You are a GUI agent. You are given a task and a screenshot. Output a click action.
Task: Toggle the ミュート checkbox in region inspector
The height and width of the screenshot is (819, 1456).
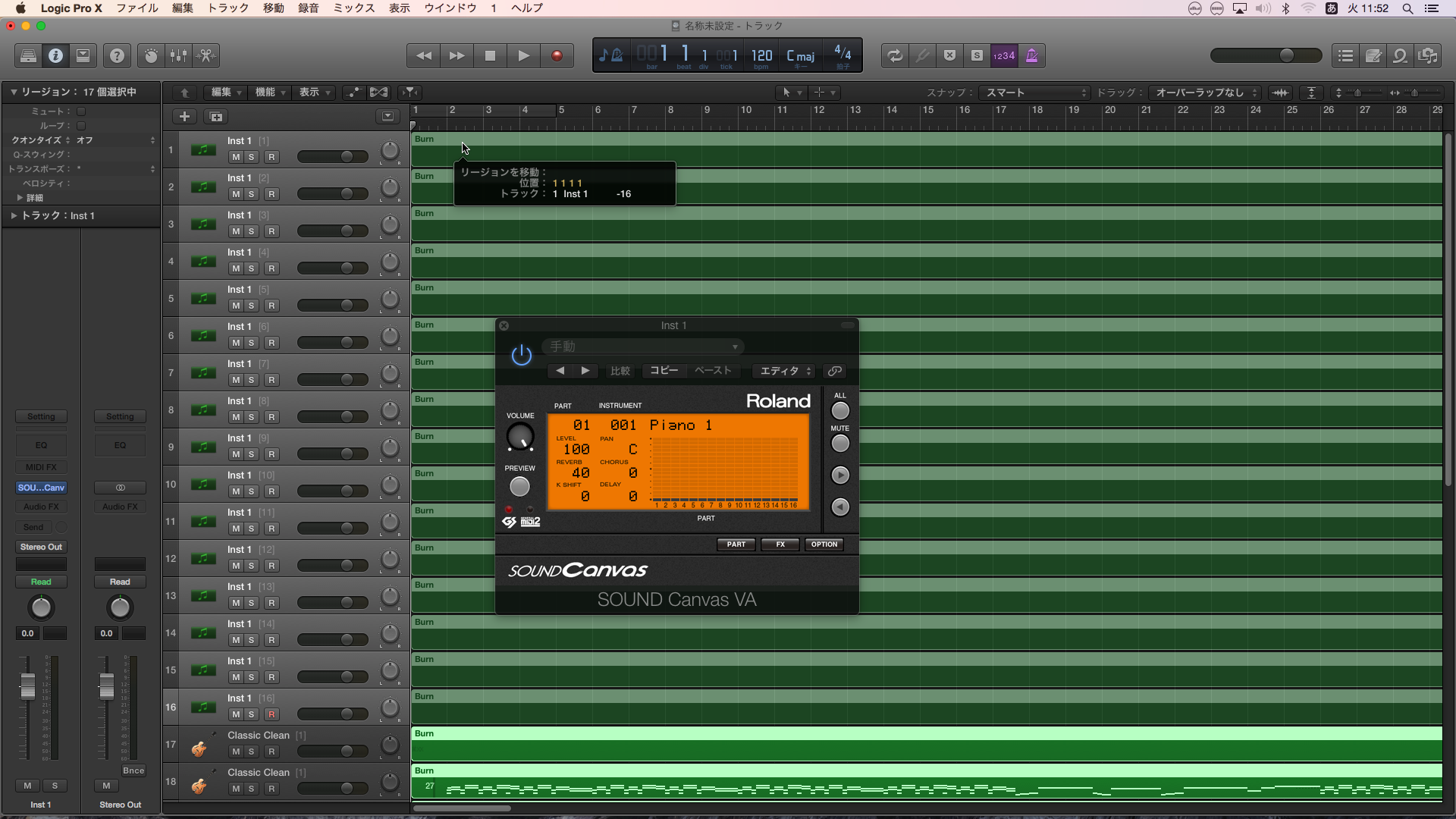click(81, 111)
